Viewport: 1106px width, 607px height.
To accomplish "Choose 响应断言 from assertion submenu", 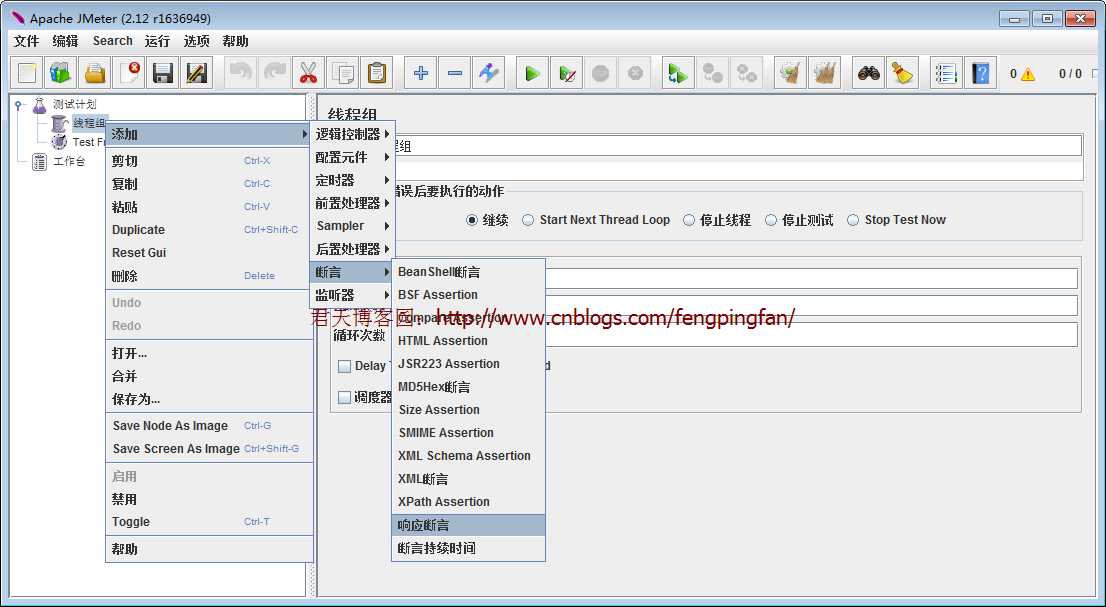I will pyautogui.click(x=468, y=525).
